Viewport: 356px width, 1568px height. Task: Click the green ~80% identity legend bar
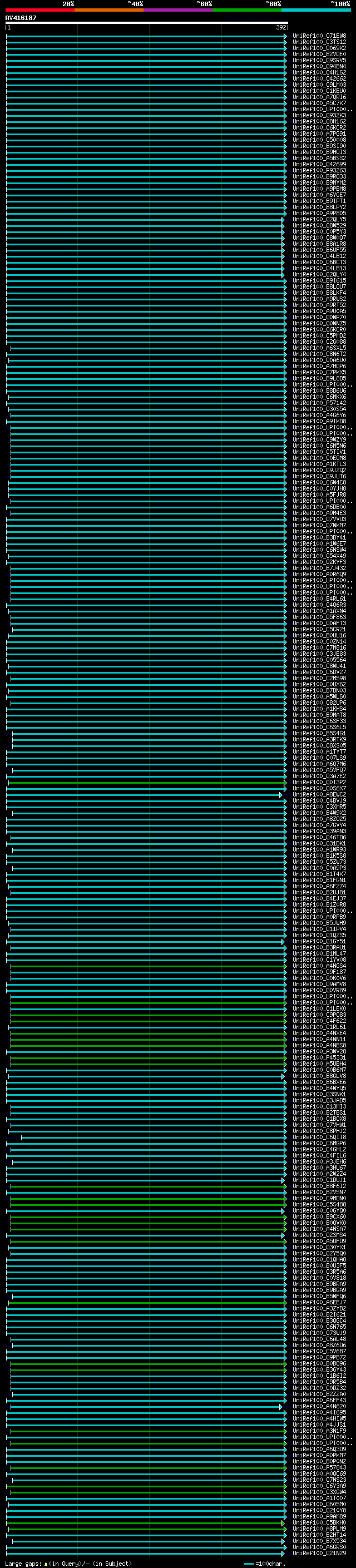247,10
